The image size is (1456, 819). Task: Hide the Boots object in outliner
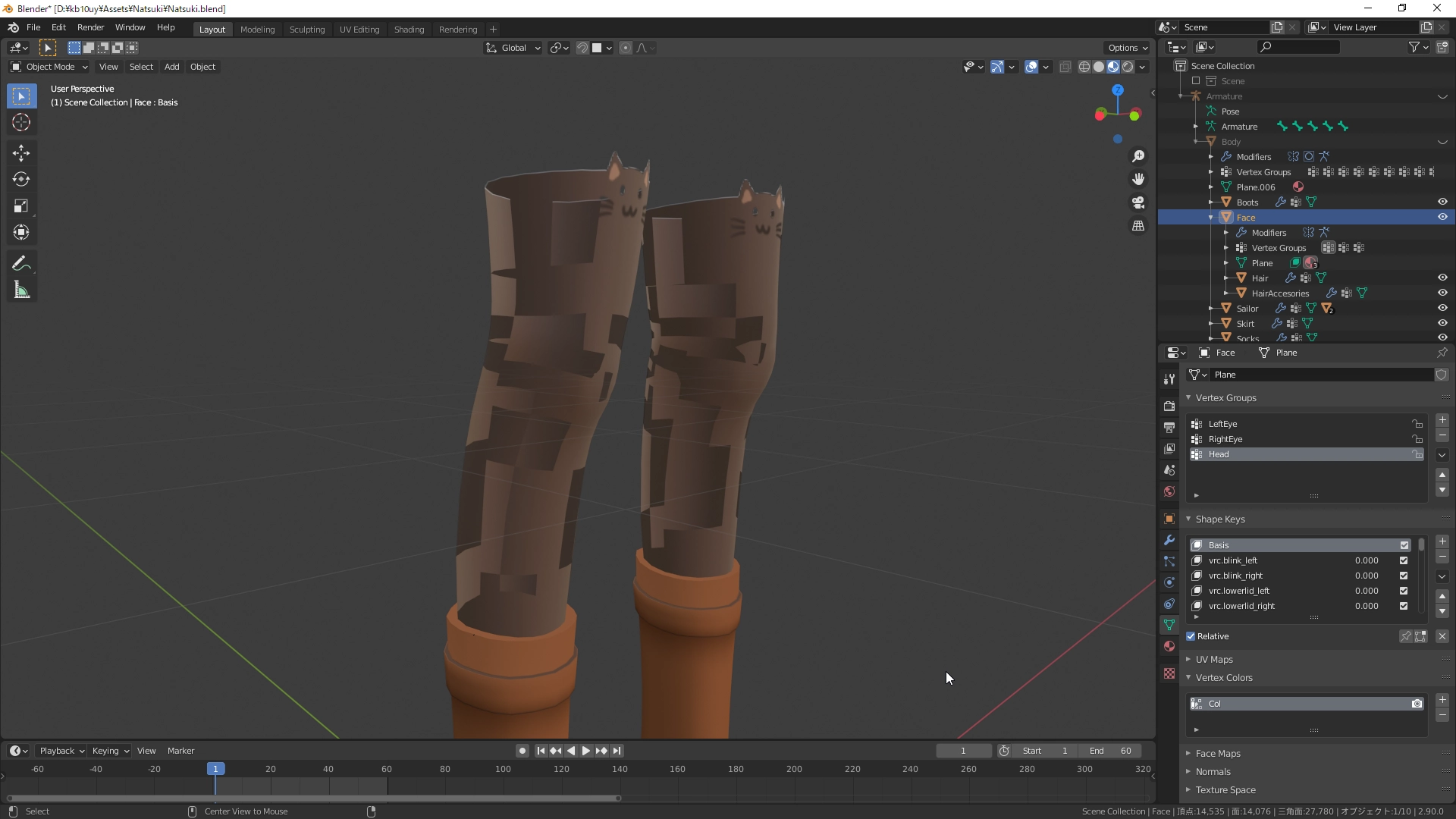coord(1442,202)
